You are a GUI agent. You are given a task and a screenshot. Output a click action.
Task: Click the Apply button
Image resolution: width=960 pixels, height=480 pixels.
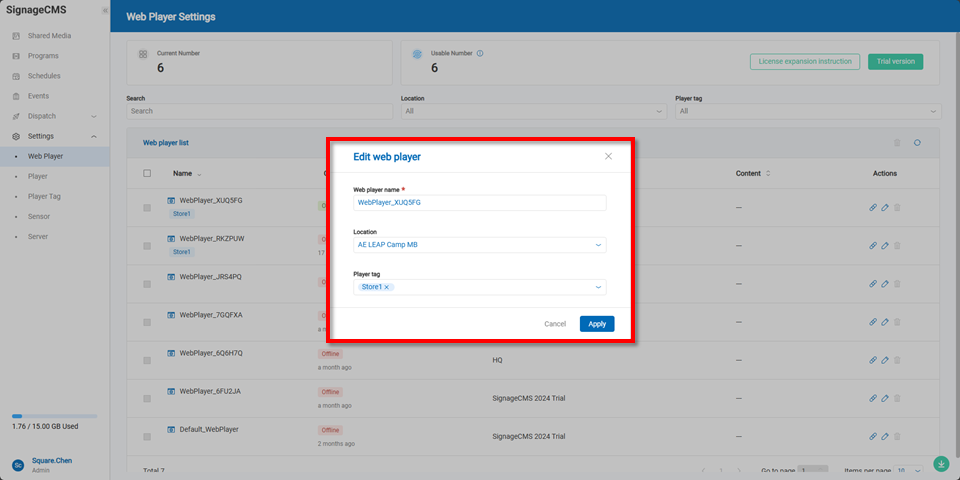pos(597,324)
